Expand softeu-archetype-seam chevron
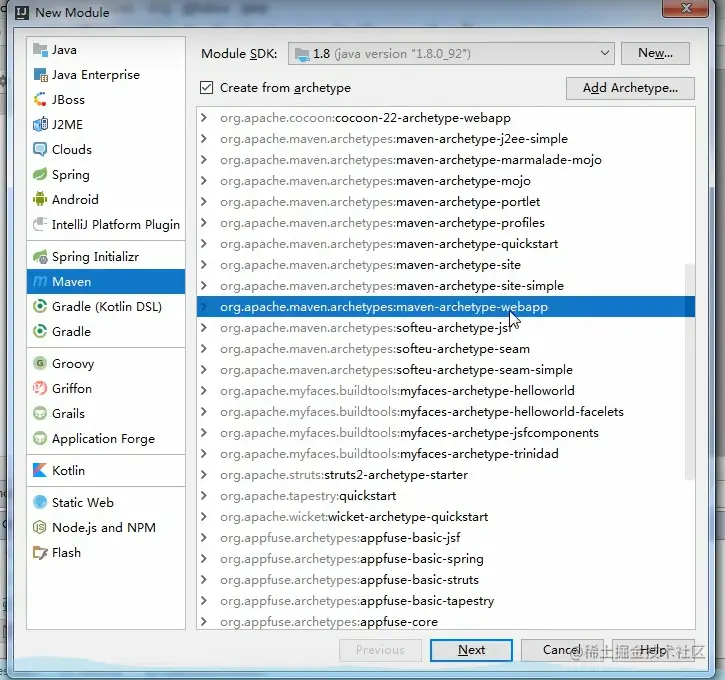 204,349
